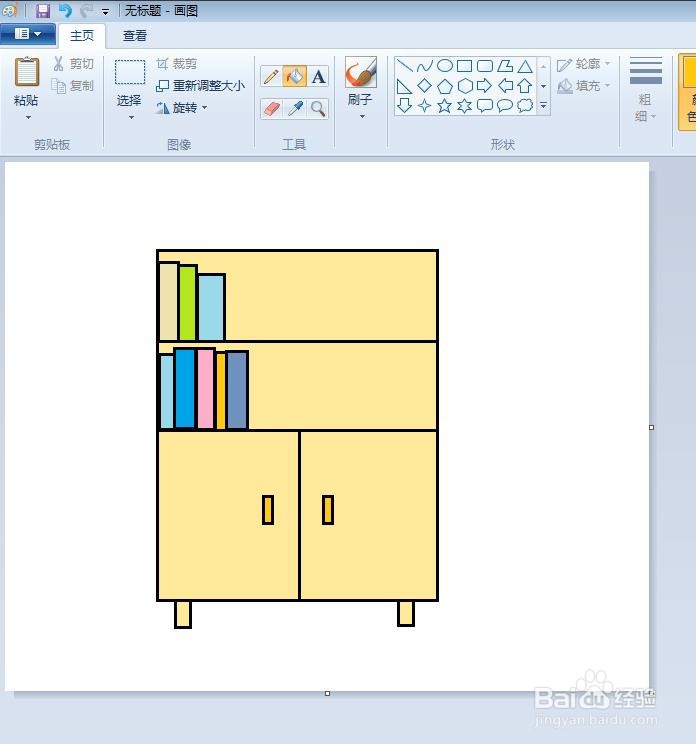Open the Outline dropdown

[x=584, y=64]
